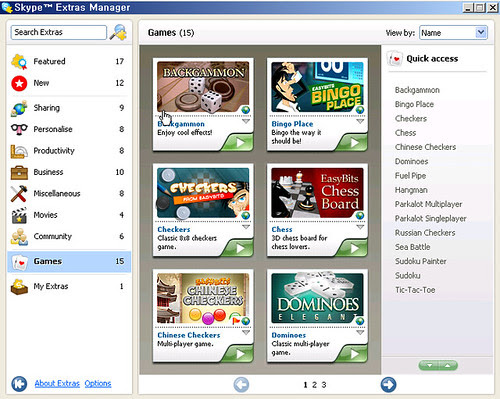
Task: Click the Personalise glasses-and-mustache icon
Action: pyautogui.click(x=19, y=129)
